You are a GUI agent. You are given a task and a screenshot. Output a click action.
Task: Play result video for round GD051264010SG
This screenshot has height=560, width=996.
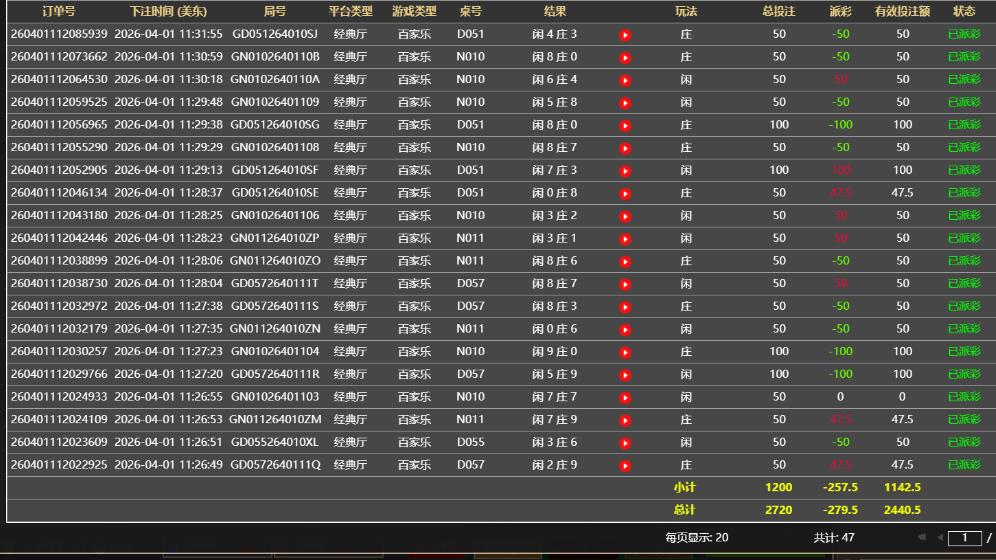click(625, 126)
